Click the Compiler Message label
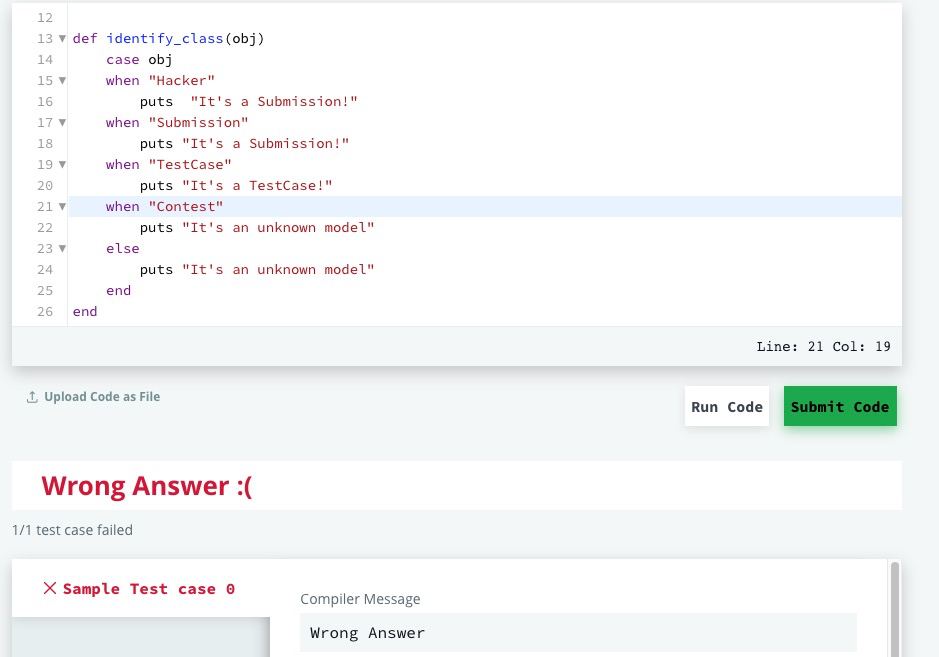The height and width of the screenshot is (657, 939). tap(360, 599)
